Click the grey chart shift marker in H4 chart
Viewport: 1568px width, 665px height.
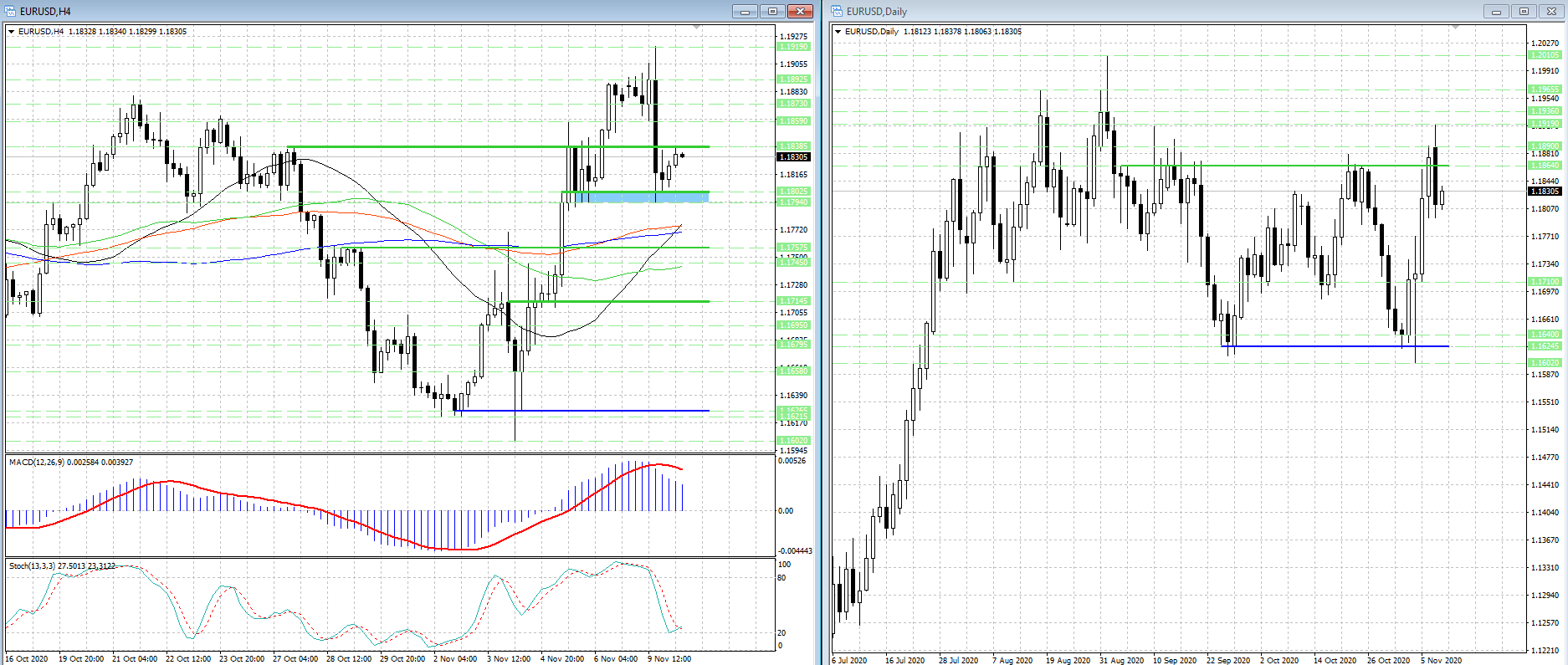(x=698, y=28)
